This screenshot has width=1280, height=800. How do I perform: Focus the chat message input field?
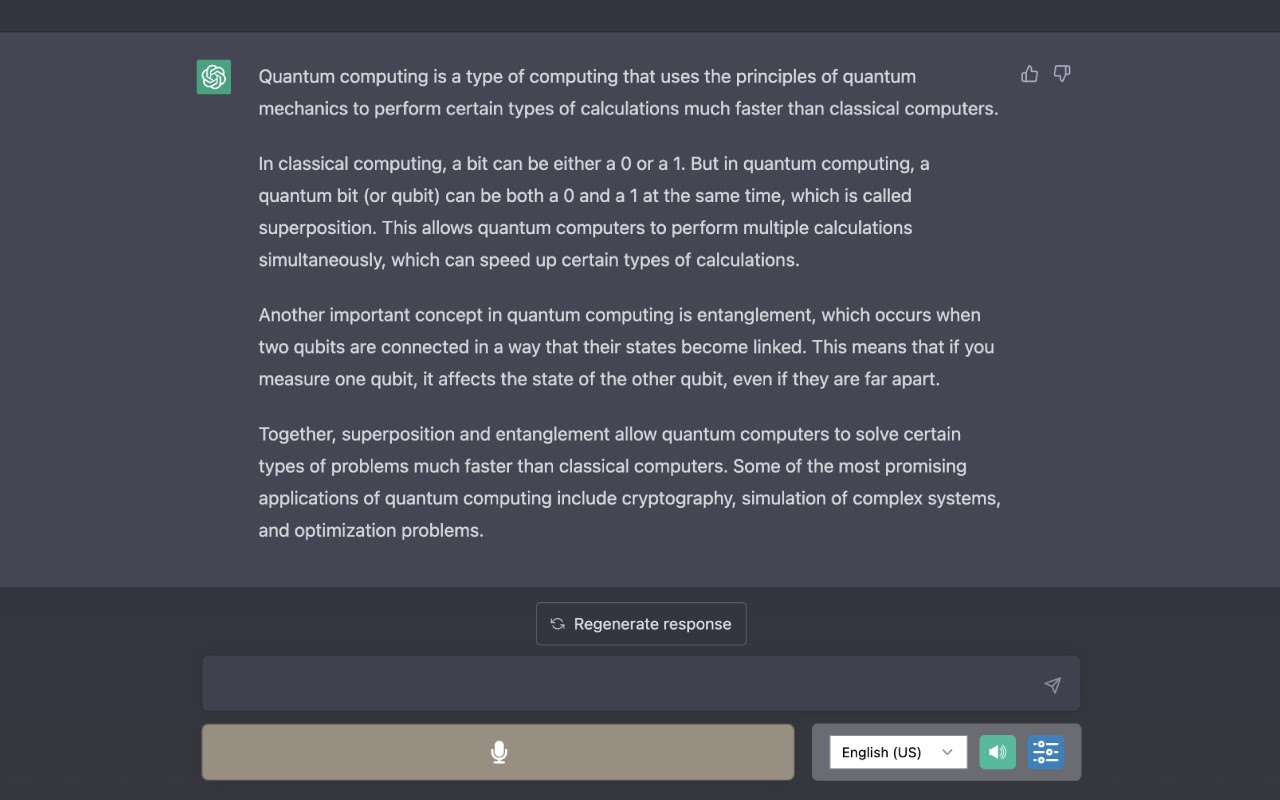pyautogui.click(x=641, y=684)
